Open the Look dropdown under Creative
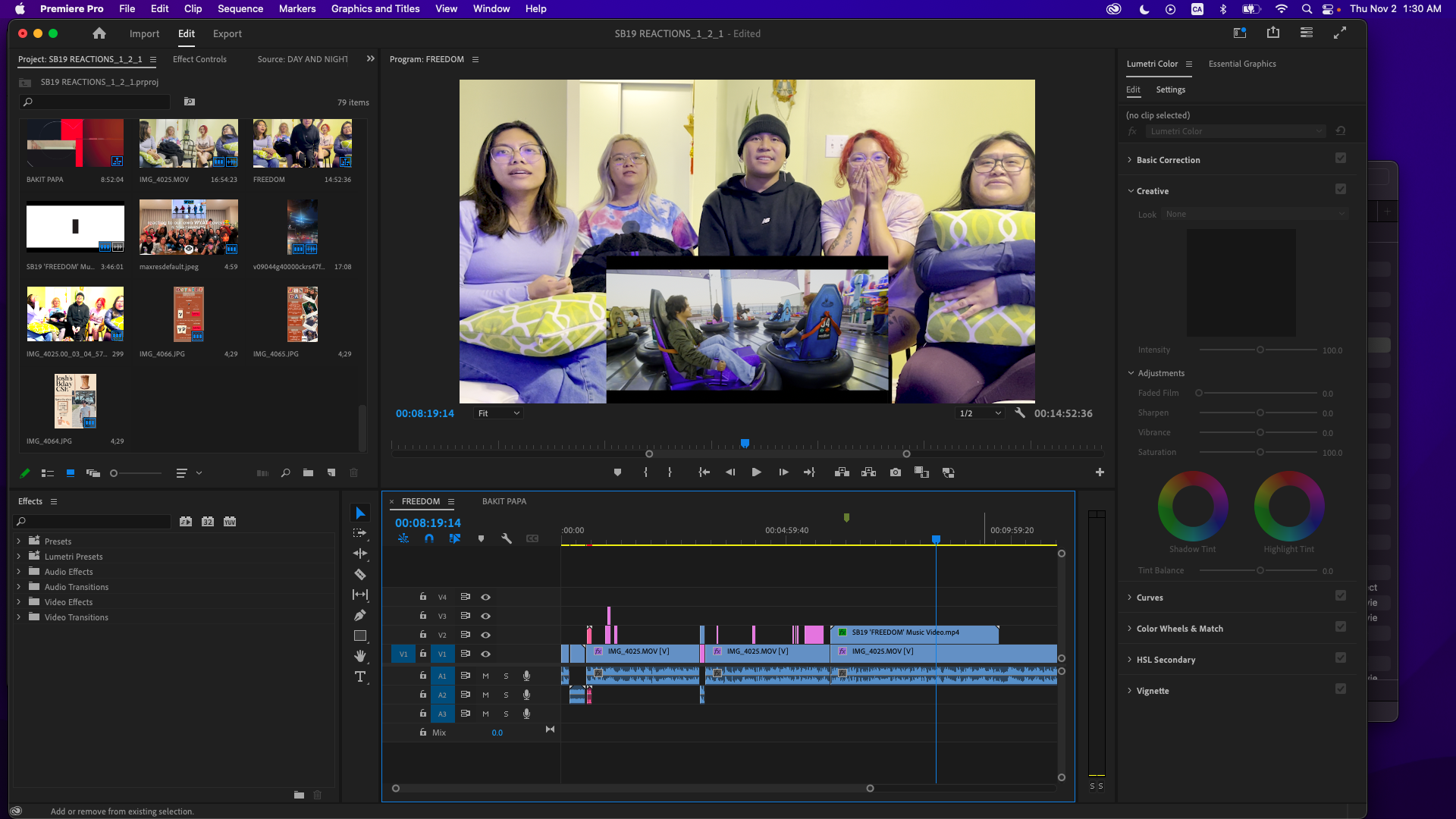 (x=1254, y=214)
